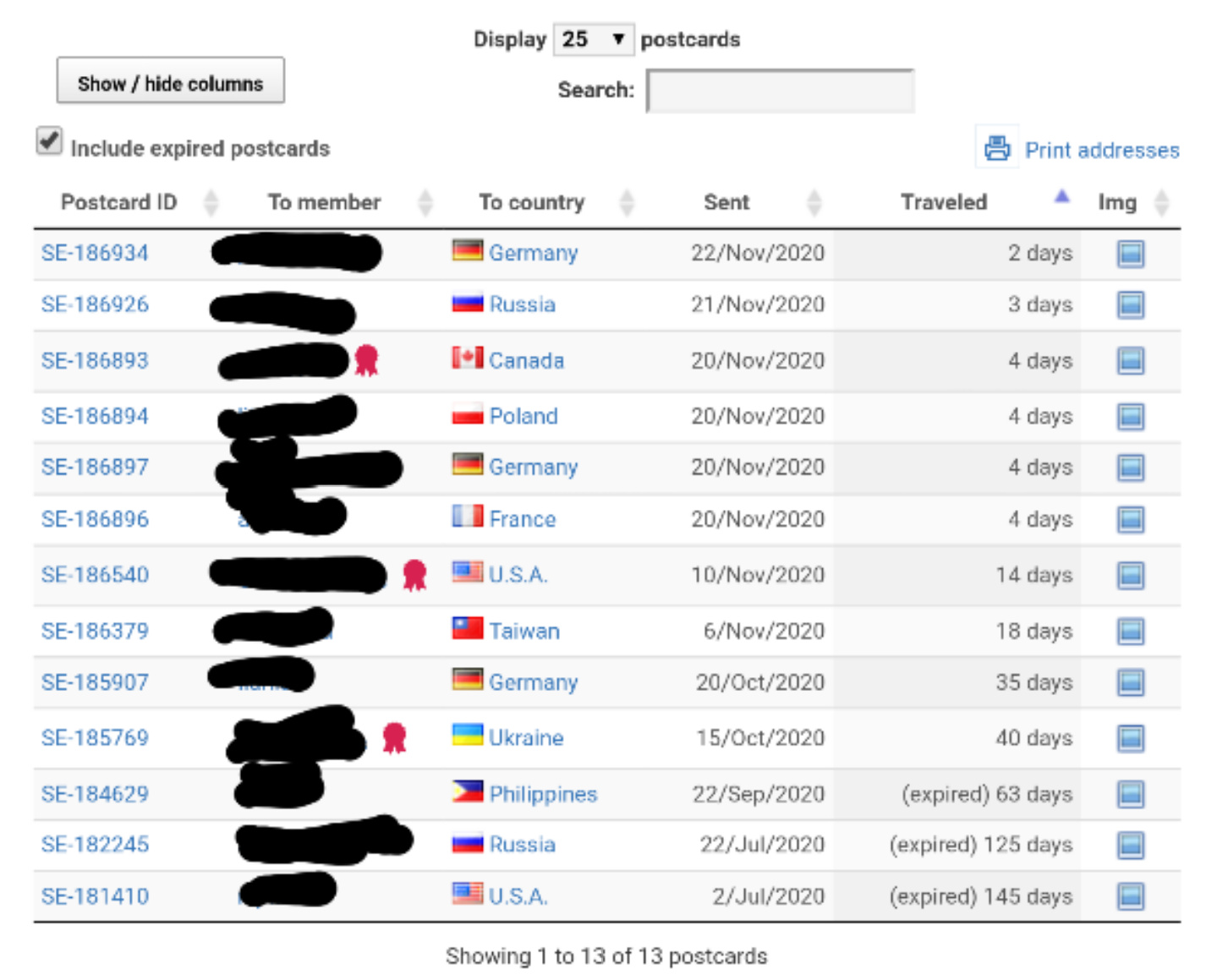Click the Poland country link
Screen dimensions: 1217x980
524,416
